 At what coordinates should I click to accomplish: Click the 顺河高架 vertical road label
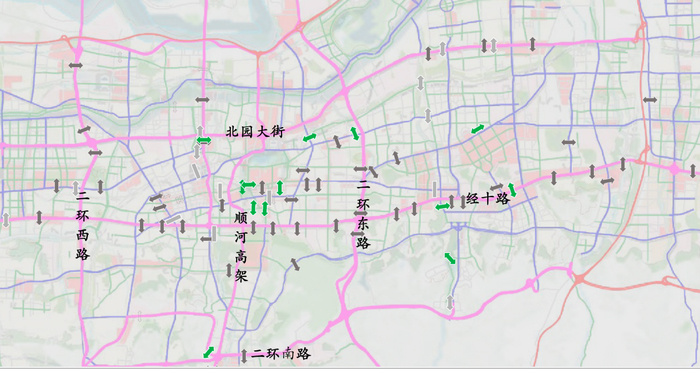coord(241,247)
